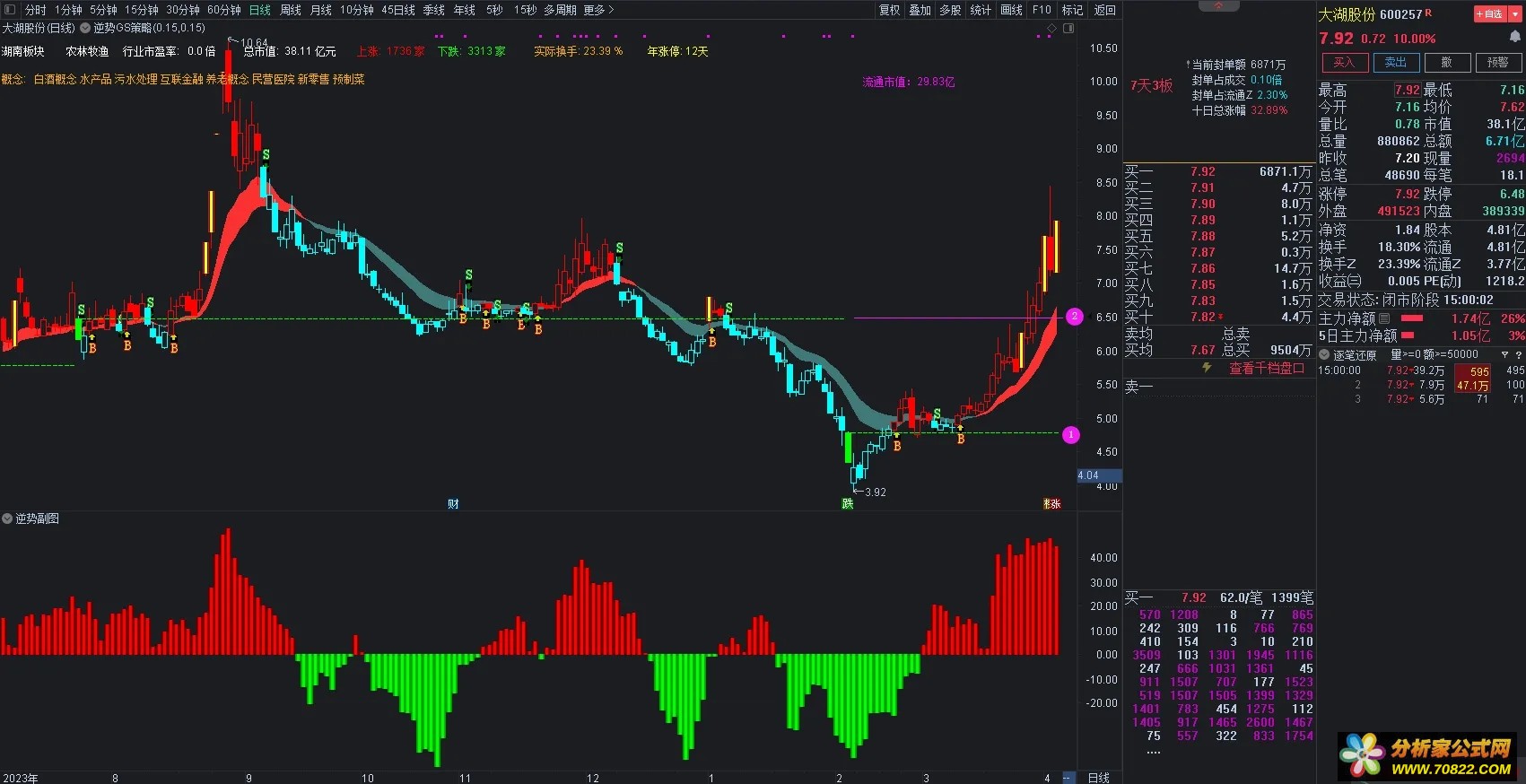
Task: Click the 水产品 concept tag
Action: [95, 80]
